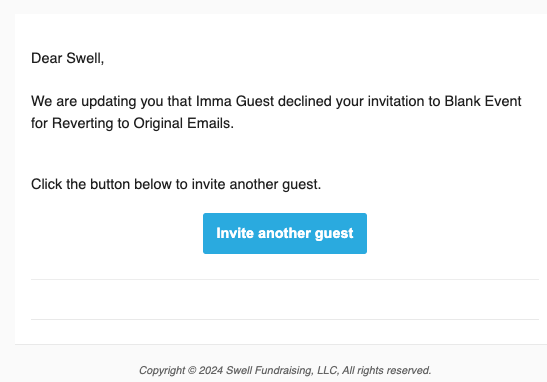Click the separator line above the copyright footer

tap(281, 344)
